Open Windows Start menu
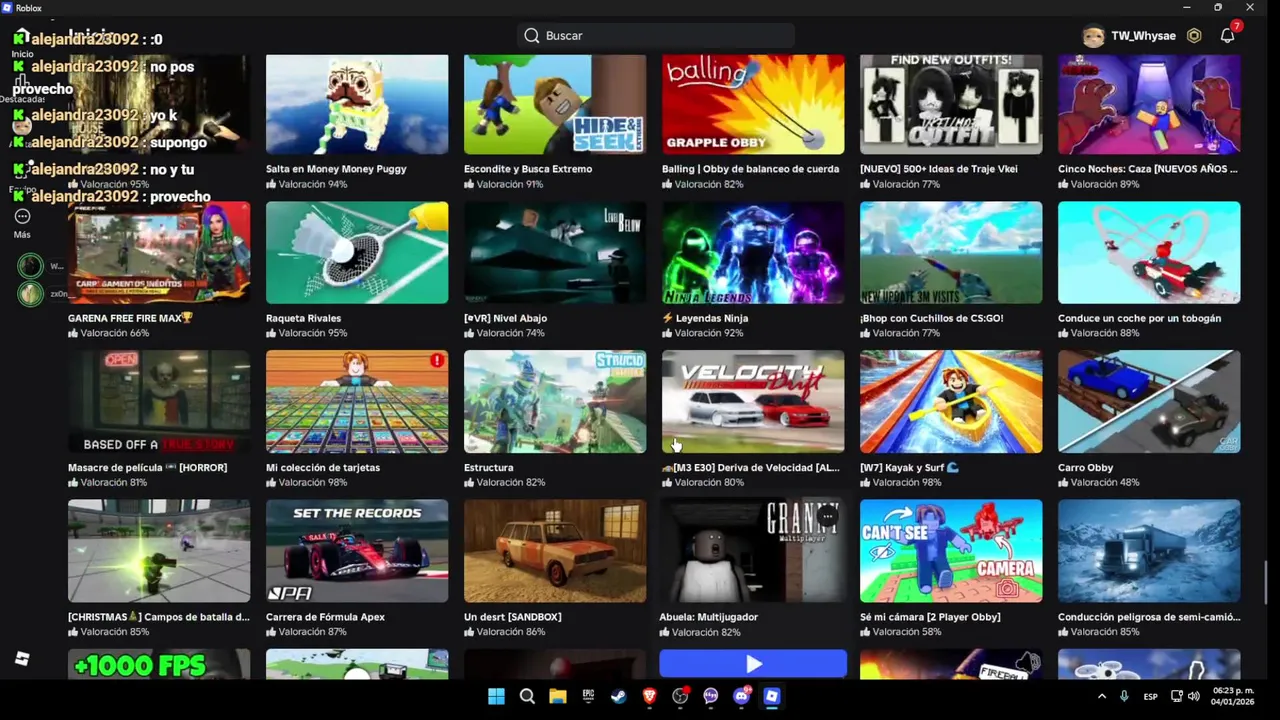1280x720 pixels. click(496, 696)
